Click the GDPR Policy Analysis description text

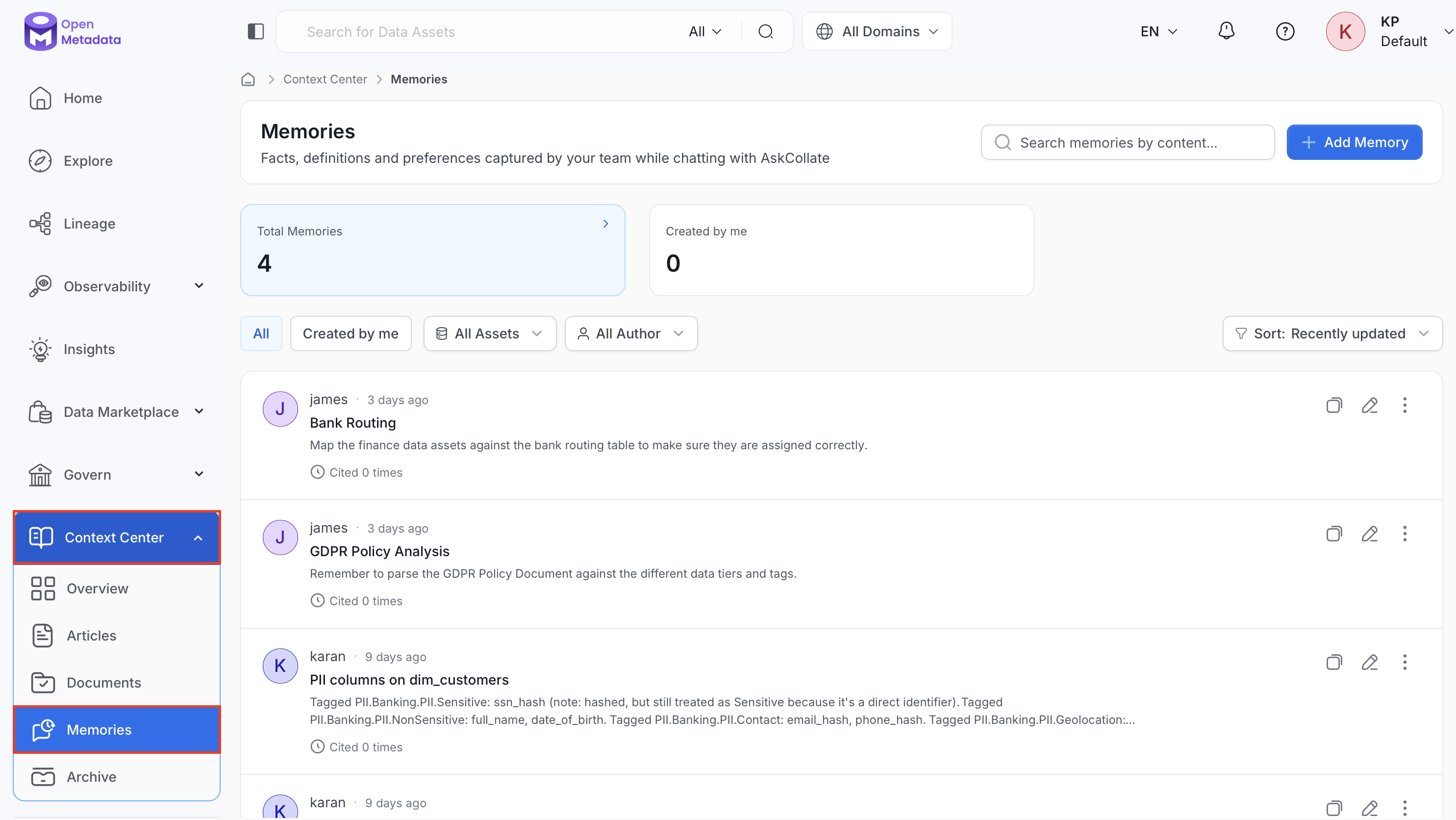[x=553, y=574]
